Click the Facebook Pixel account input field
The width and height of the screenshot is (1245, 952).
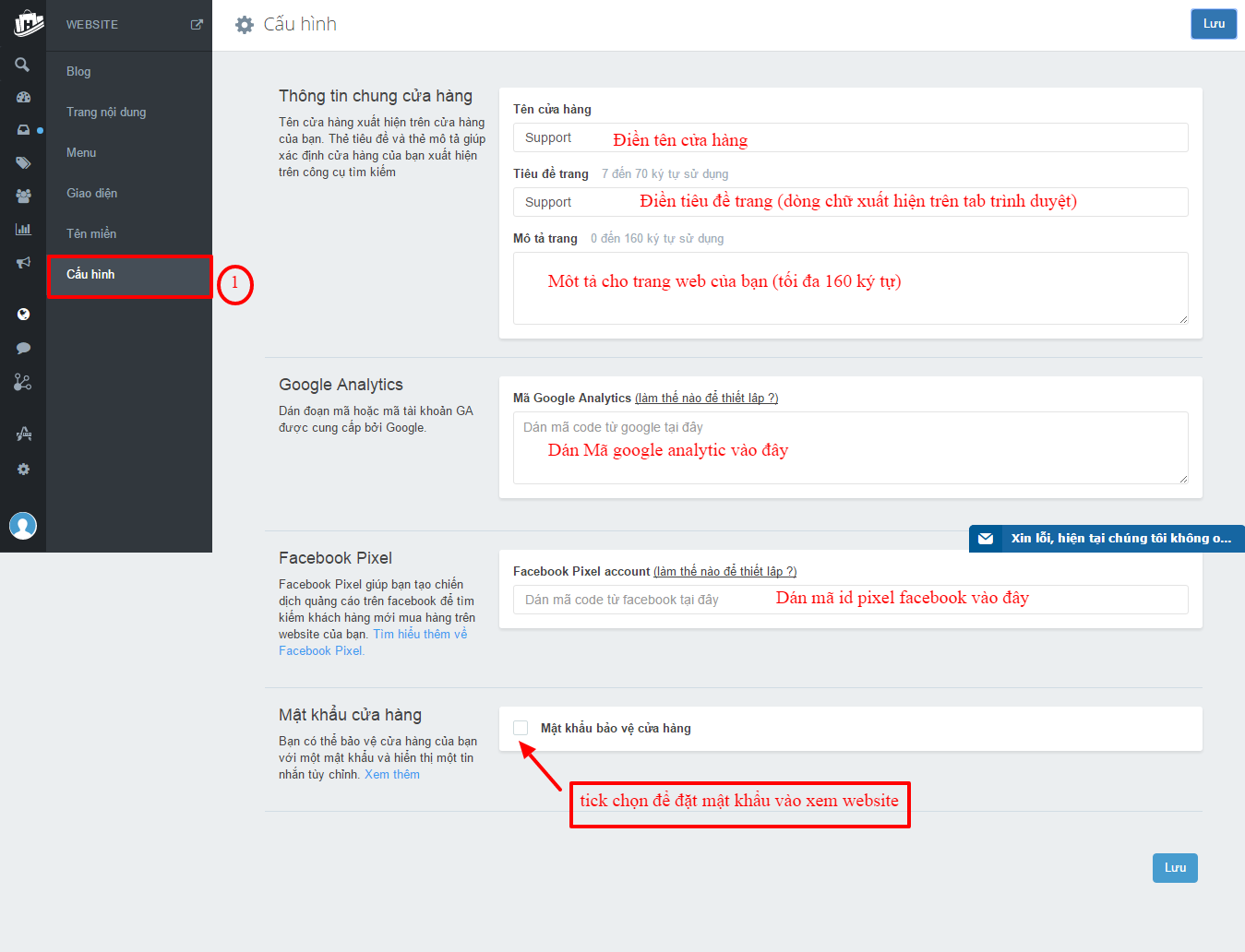[850, 600]
